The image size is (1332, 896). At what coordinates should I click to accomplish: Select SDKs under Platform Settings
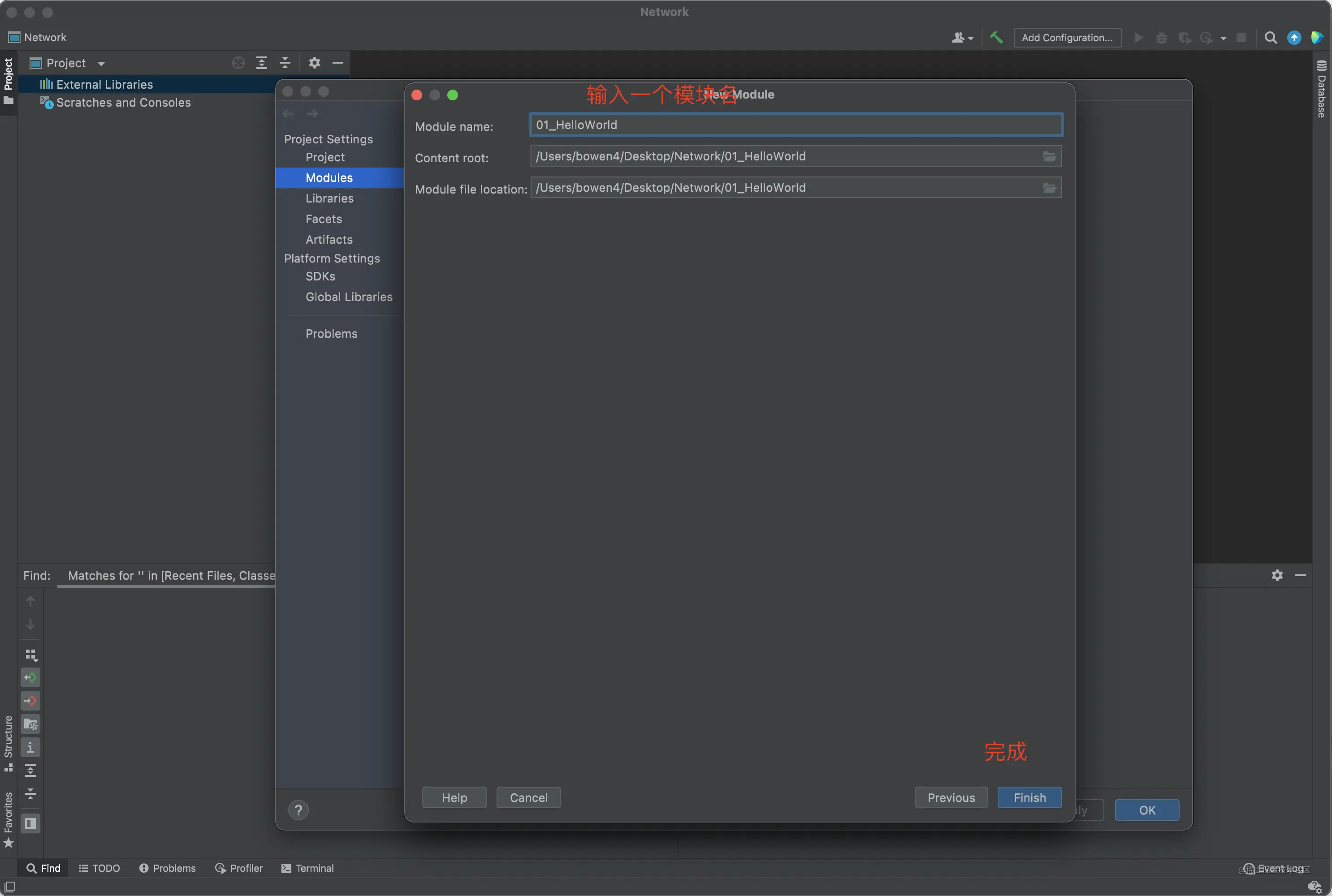pos(320,276)
